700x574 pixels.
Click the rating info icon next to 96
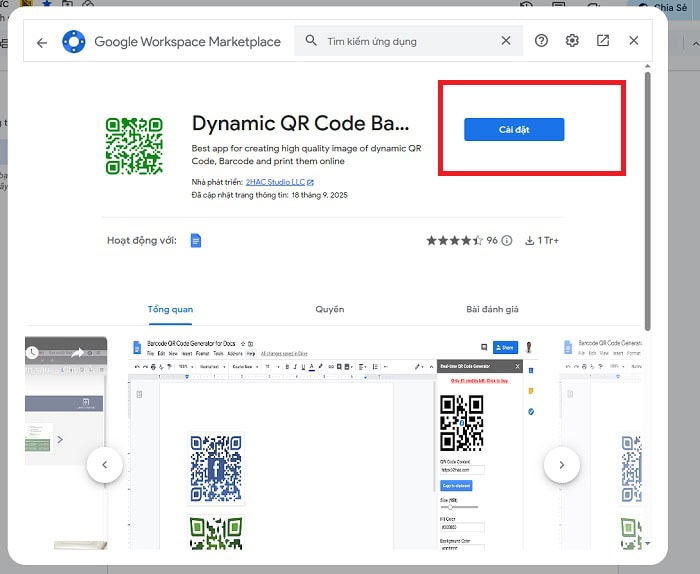pyautogui.click(x=507, y=241)
